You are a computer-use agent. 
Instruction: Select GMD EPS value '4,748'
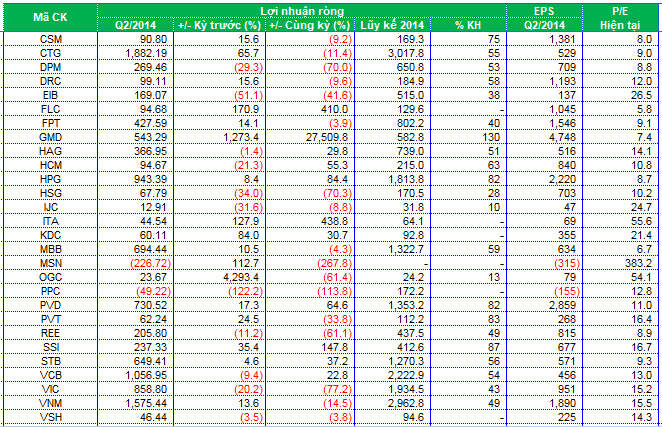click(x=563, y=137)
